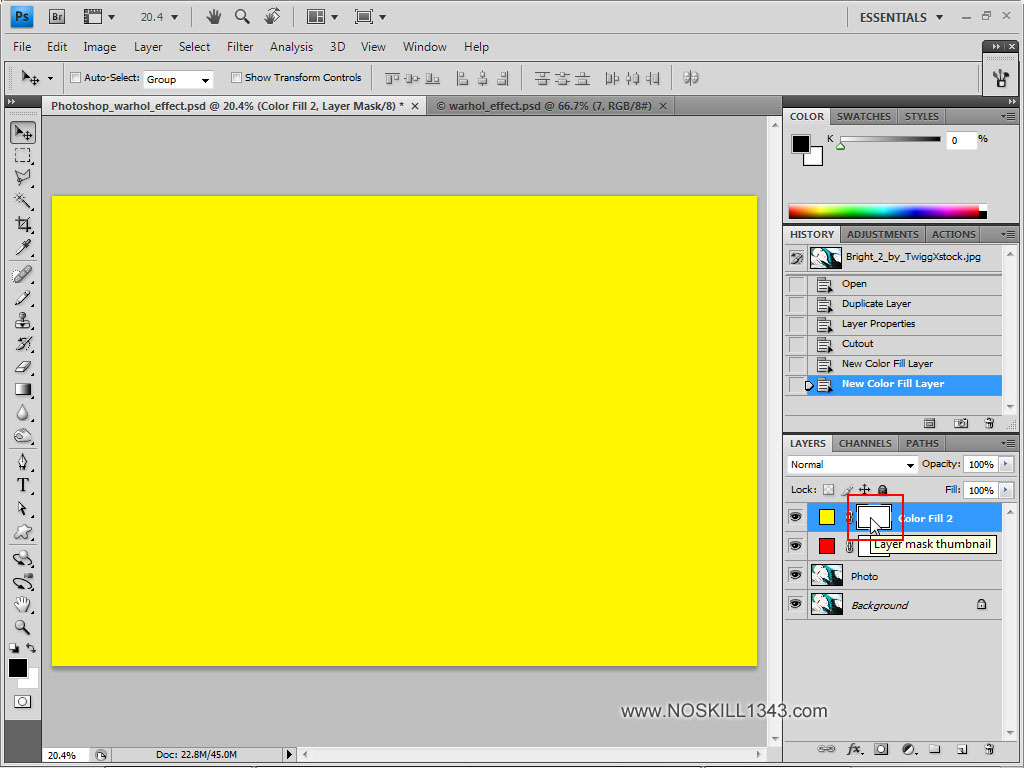The height and width of the screenshot is (768, 1024).
Task: Select the Path Selection tool
Action: [23, 508]
